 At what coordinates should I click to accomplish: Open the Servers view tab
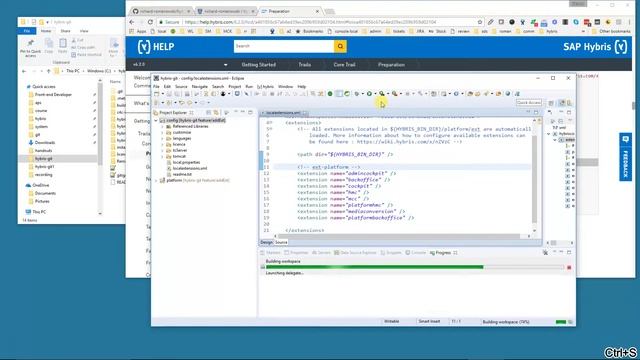coord(321,253)
